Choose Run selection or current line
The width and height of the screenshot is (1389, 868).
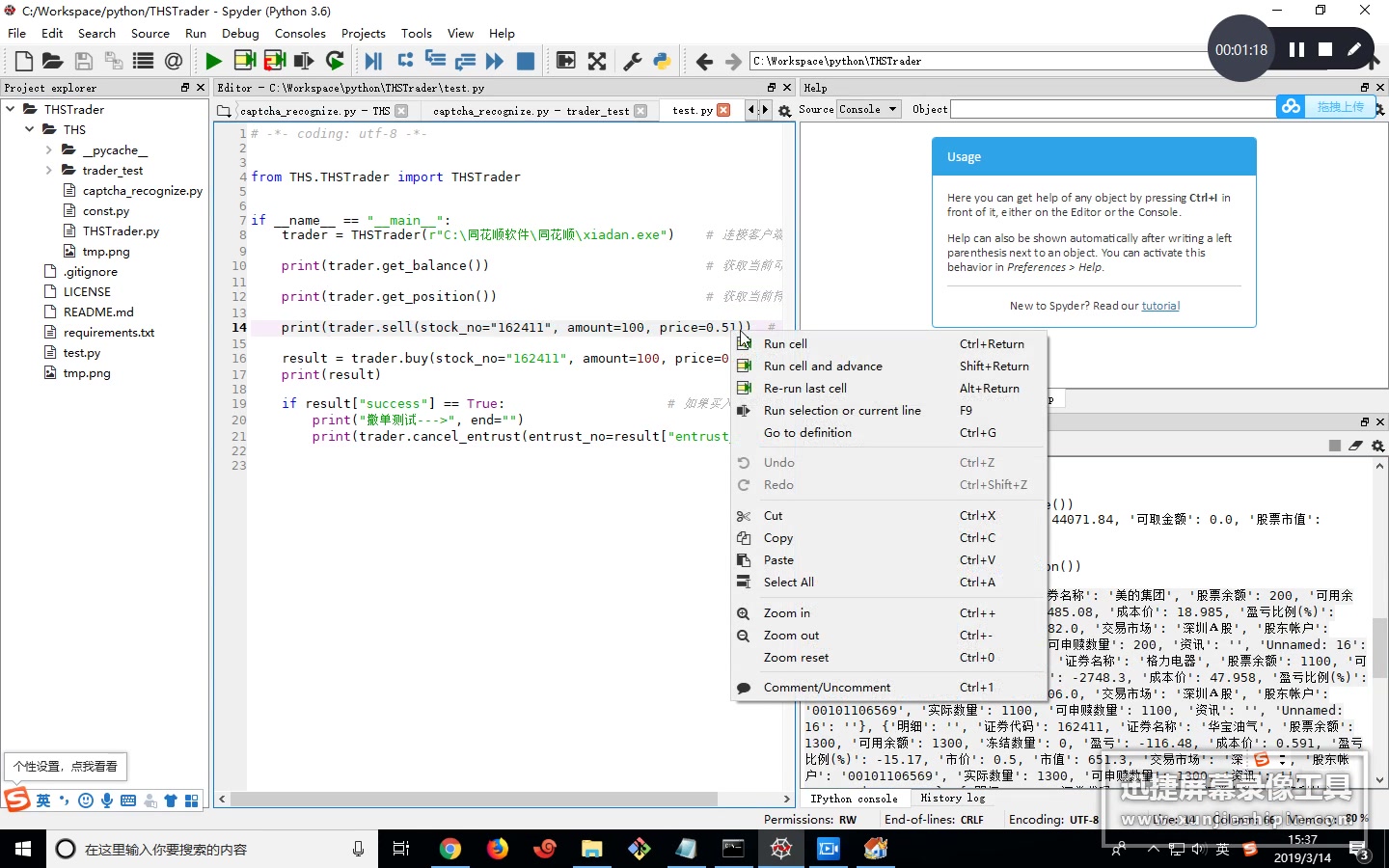(x=841, y=411)
